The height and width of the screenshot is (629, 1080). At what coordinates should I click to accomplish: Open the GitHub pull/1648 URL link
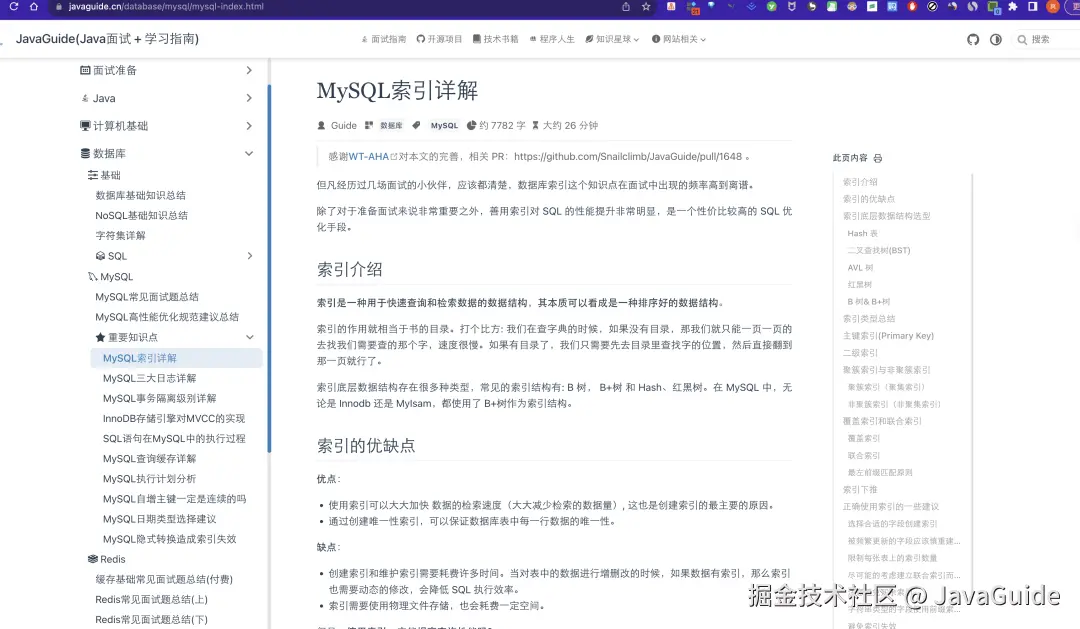627,156
